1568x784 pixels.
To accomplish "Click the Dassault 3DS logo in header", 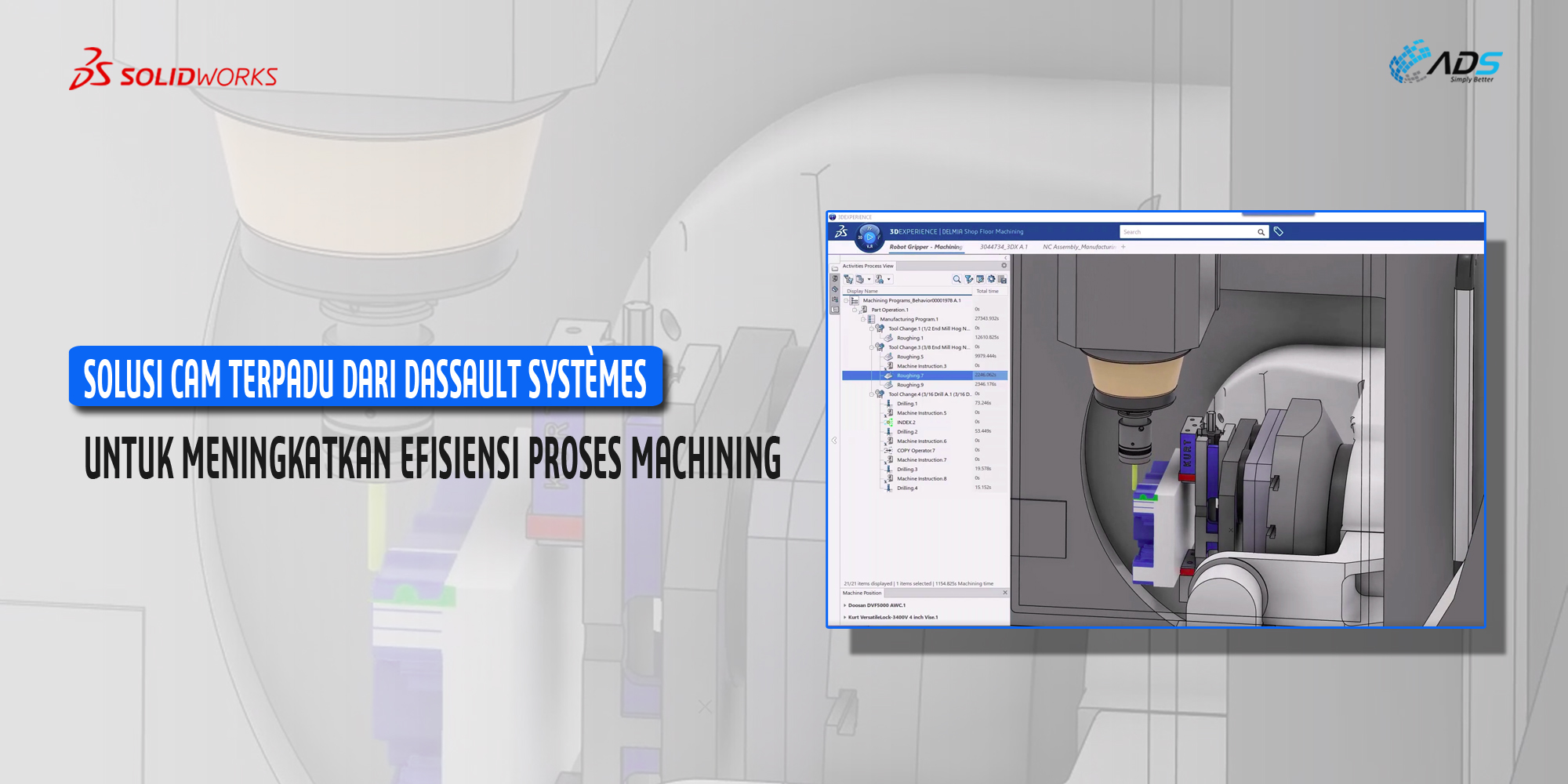I will pos(841,232).
